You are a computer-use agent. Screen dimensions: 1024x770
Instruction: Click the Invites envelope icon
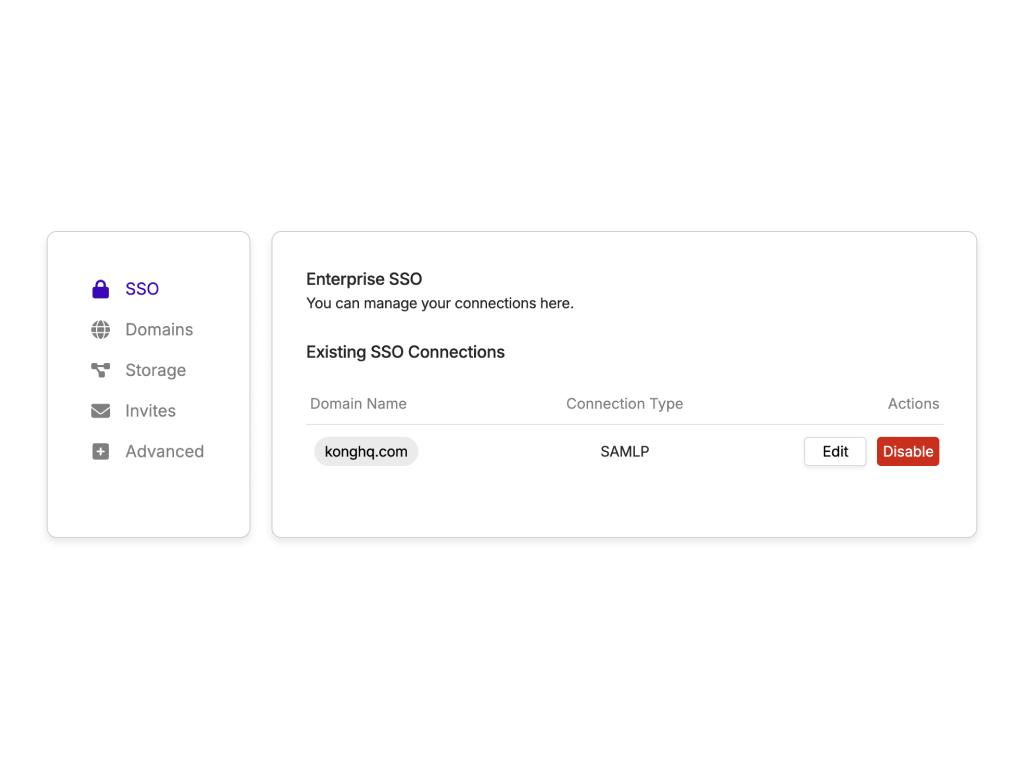click(x=101, y=411)
